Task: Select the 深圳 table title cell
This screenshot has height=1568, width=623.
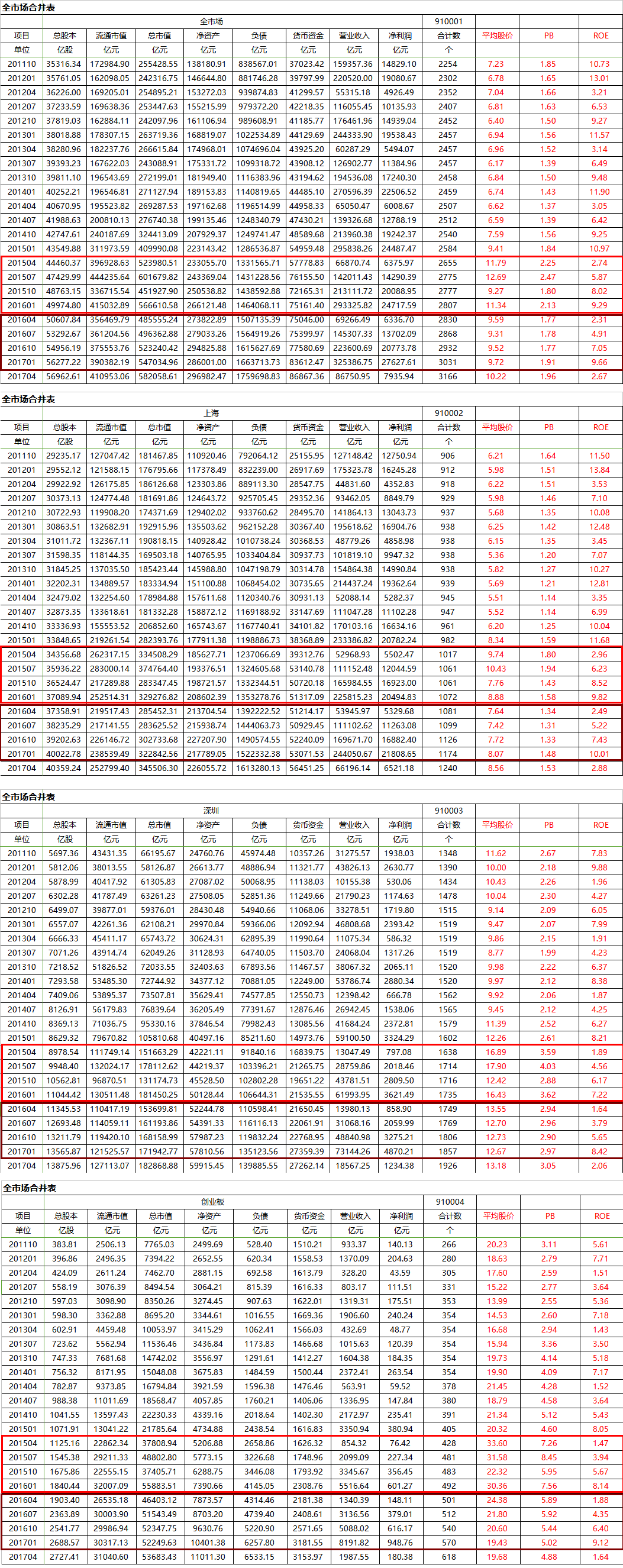Action: tap(211, 810)
